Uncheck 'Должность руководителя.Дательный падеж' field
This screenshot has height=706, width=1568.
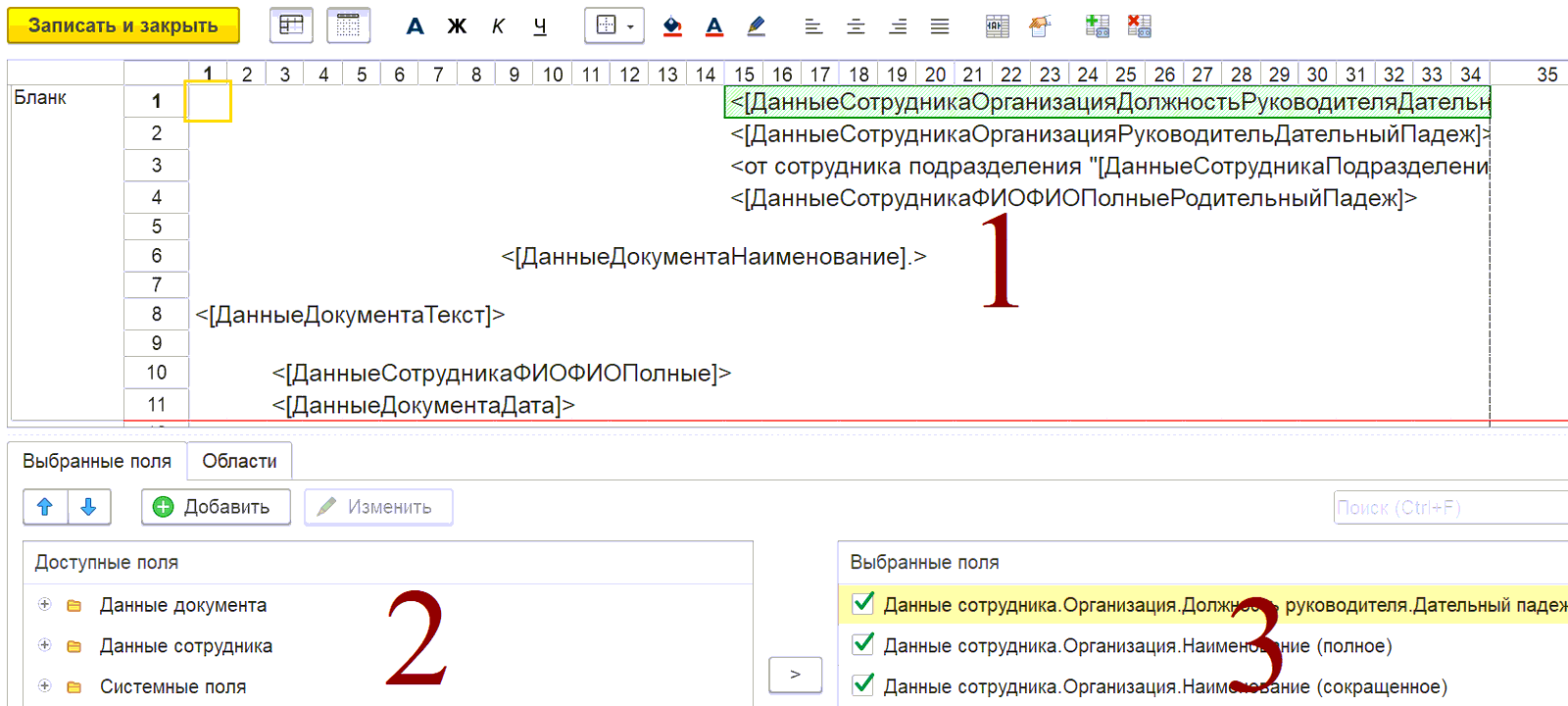tap(863, 604)
